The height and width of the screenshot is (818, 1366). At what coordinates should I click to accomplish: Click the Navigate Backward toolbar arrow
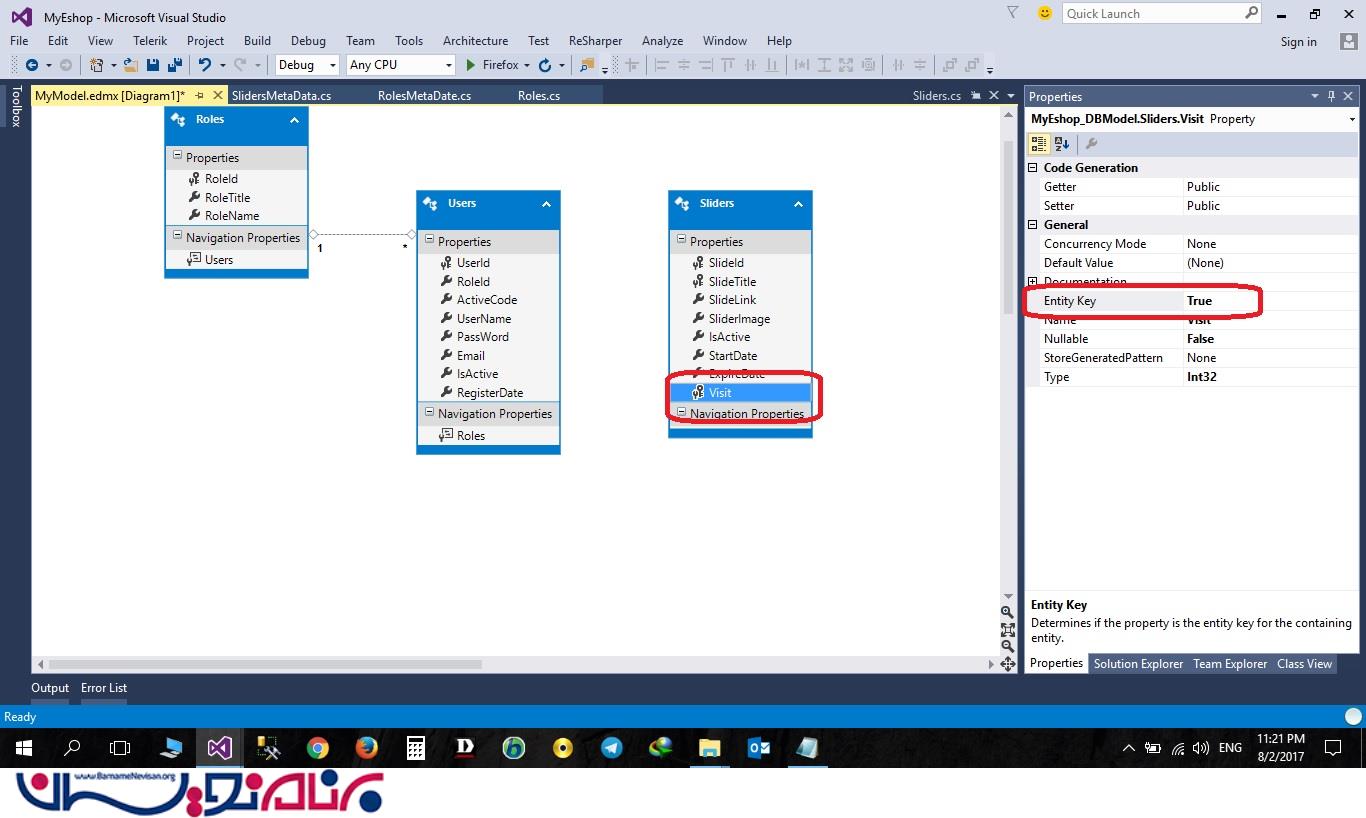32,65
